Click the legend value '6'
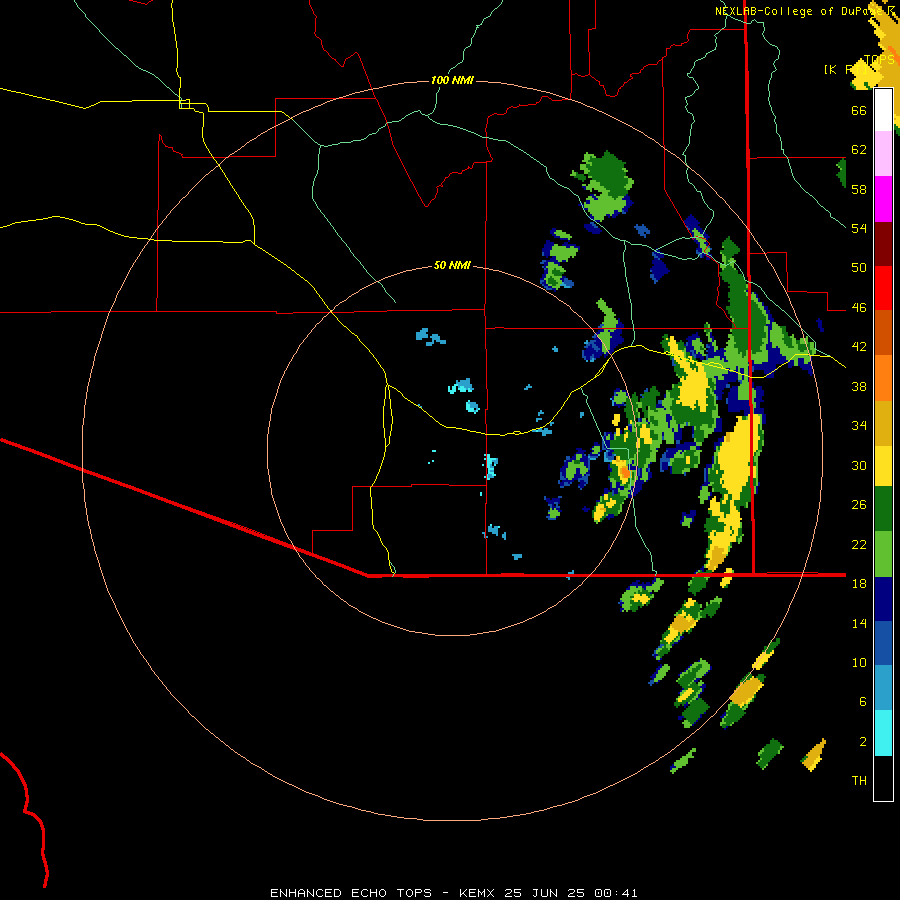Viewport: 900px width, 900px height. (x=863, y=702)
